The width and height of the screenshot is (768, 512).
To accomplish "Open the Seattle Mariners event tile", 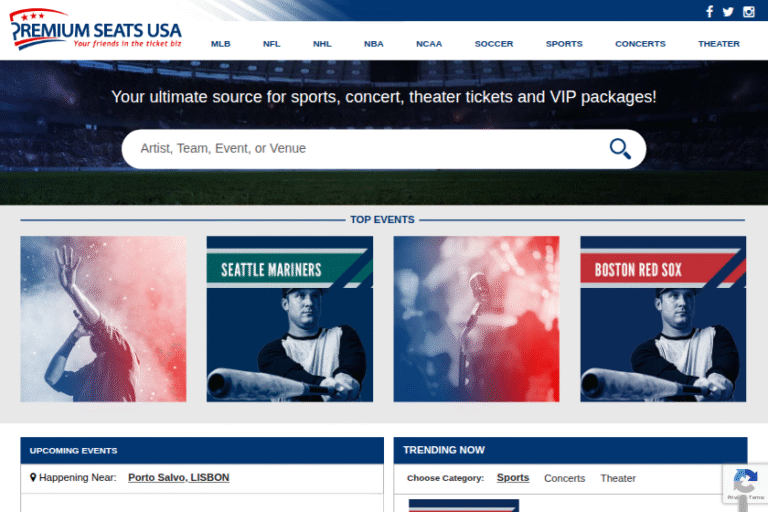I will [290, 319].
